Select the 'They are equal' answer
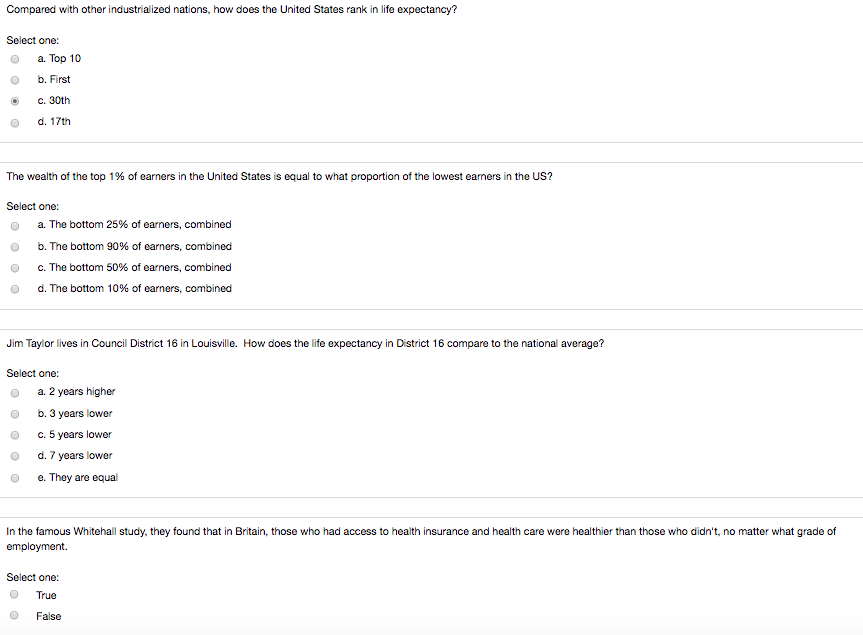This screenshot has width=863, height=635. tap(15, 478)
